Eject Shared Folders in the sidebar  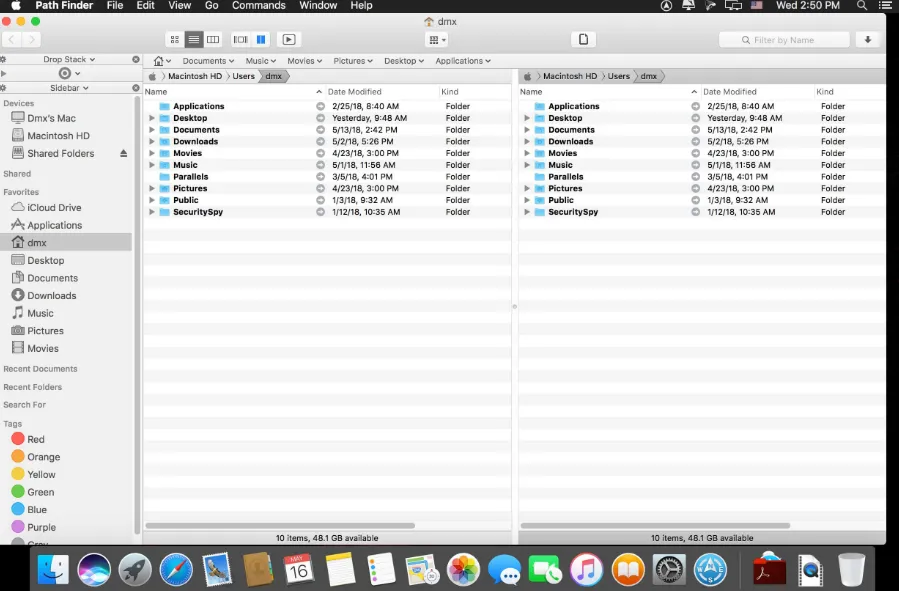point(123,154)
